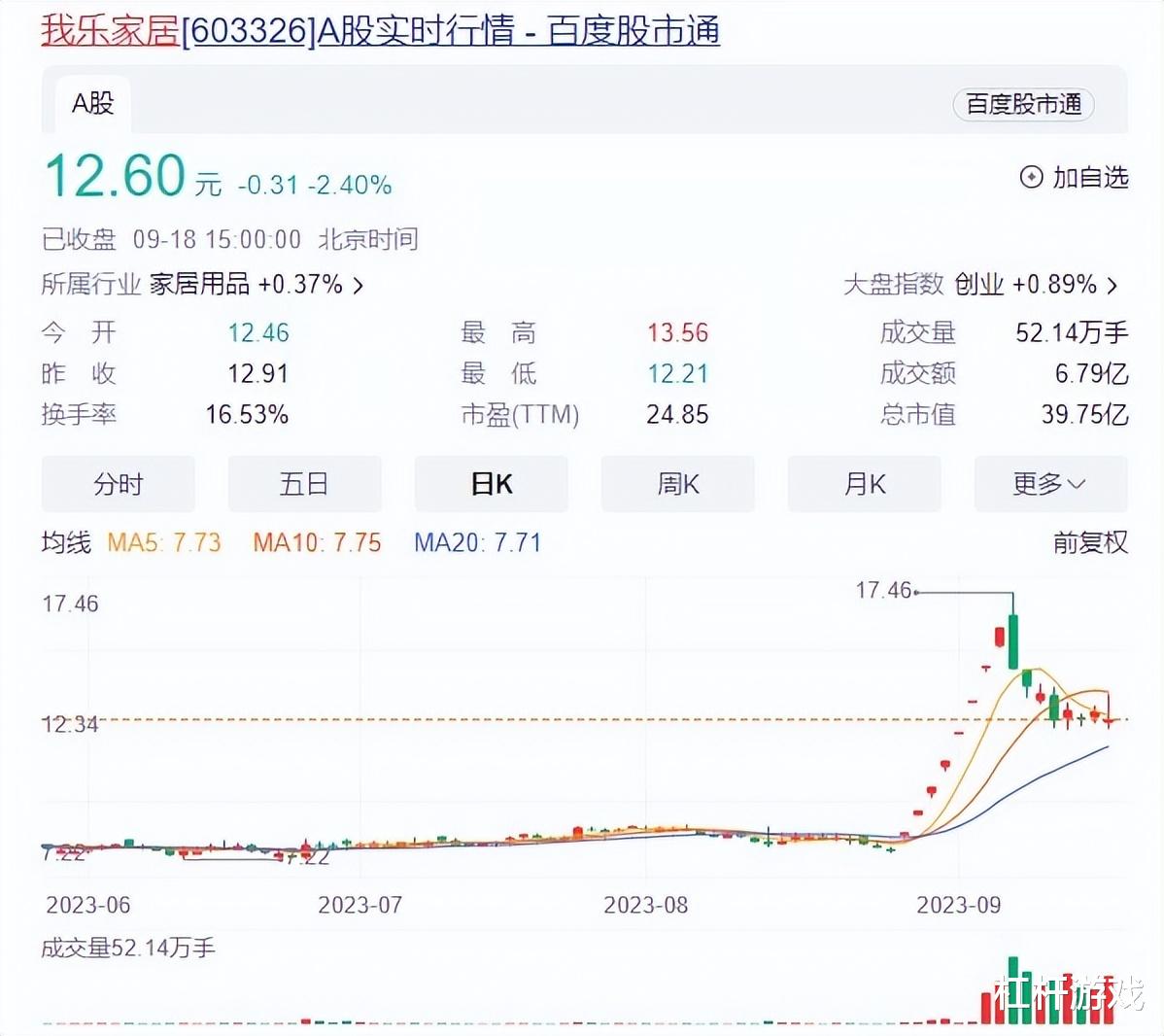This screenshot has height=1036, width=1164.
Task: Switch to the 五日 chart tab
Action: (304, 484)
